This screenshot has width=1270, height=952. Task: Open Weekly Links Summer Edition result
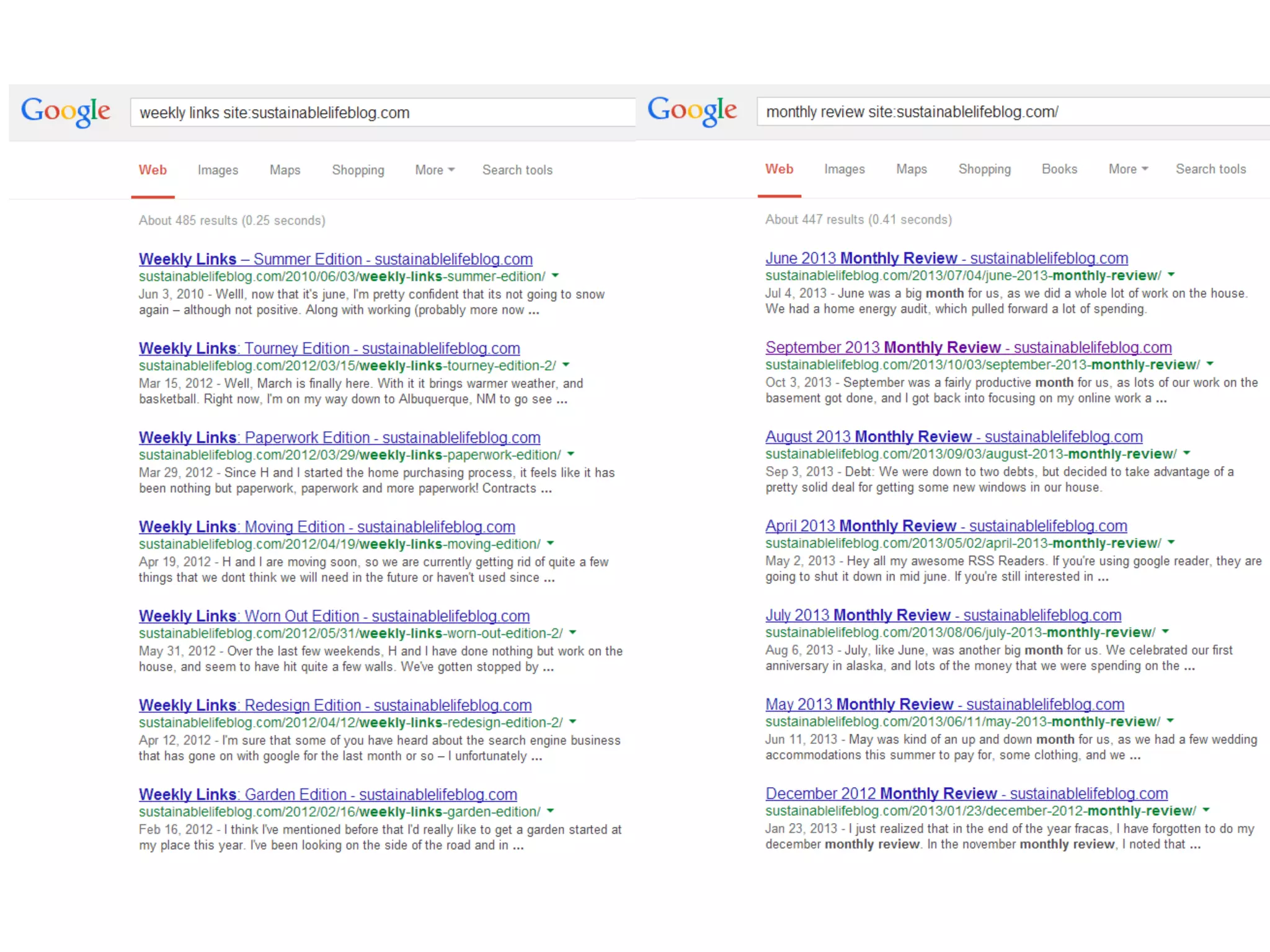tap(335, 259)
